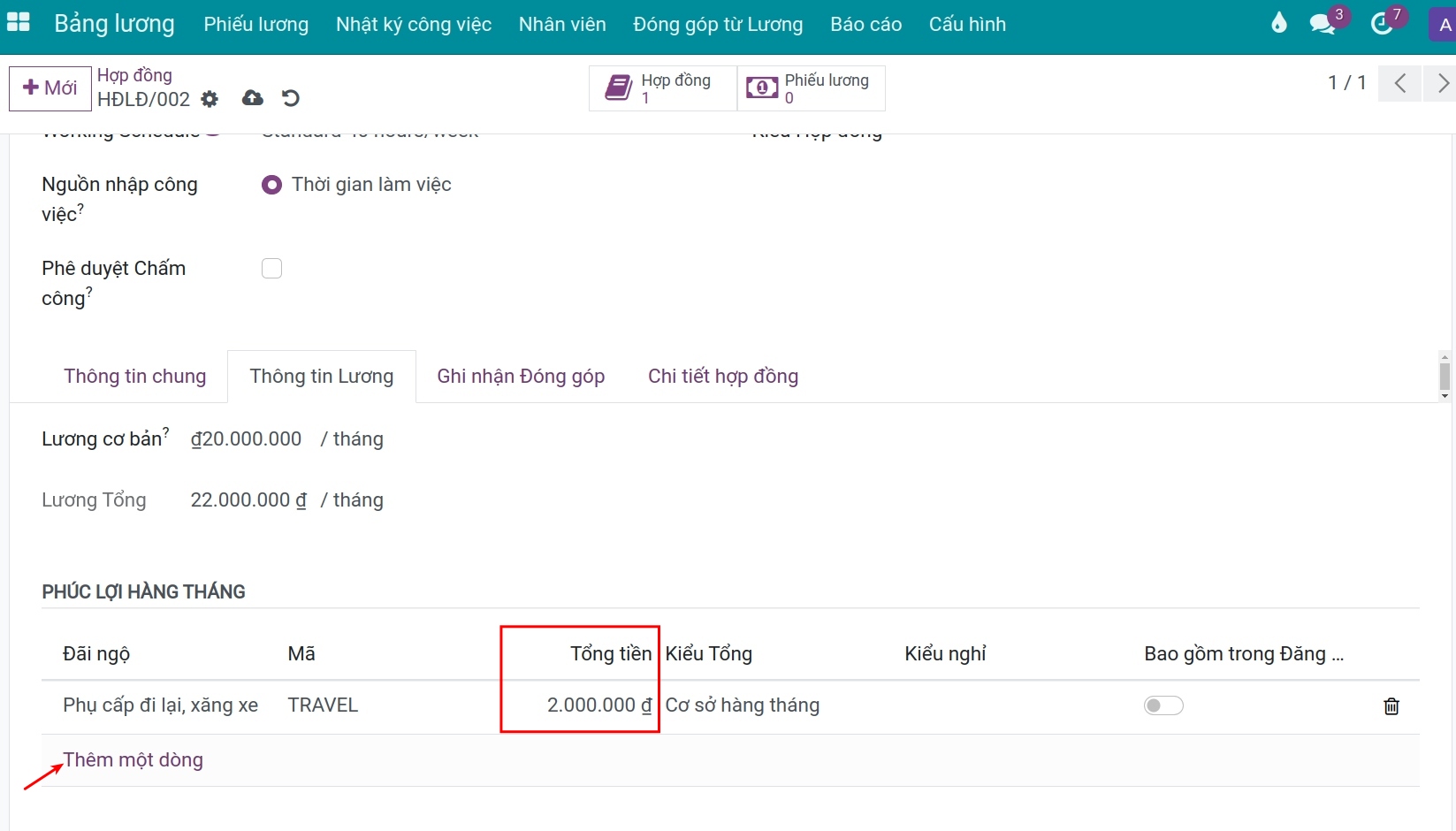Viewport: 1456px width, 831px height.
Task: Click the Hợp đồng breadcrumb link
Action: (134, 75)
